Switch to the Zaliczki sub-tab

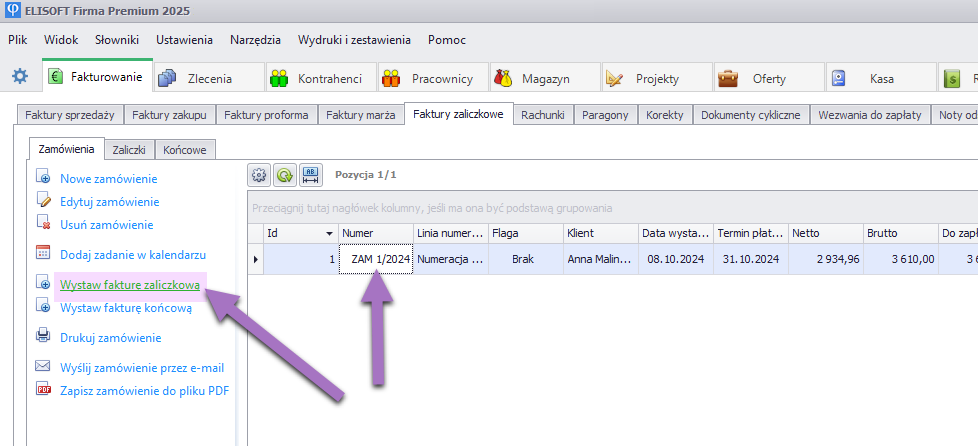pos(129,149)
